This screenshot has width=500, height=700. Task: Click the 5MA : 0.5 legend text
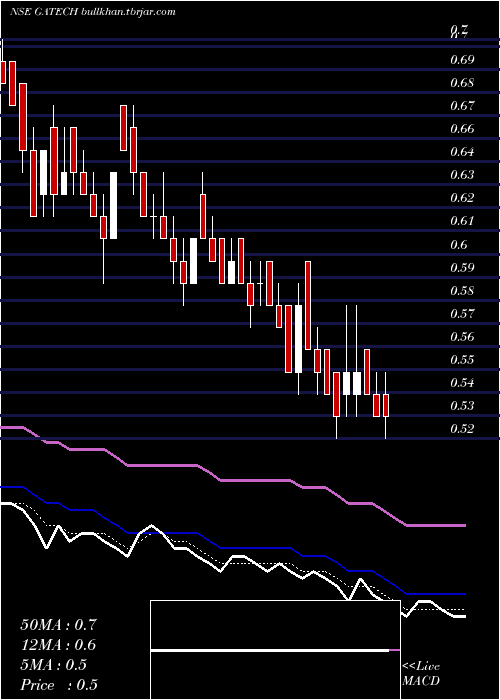coord(54,665)
